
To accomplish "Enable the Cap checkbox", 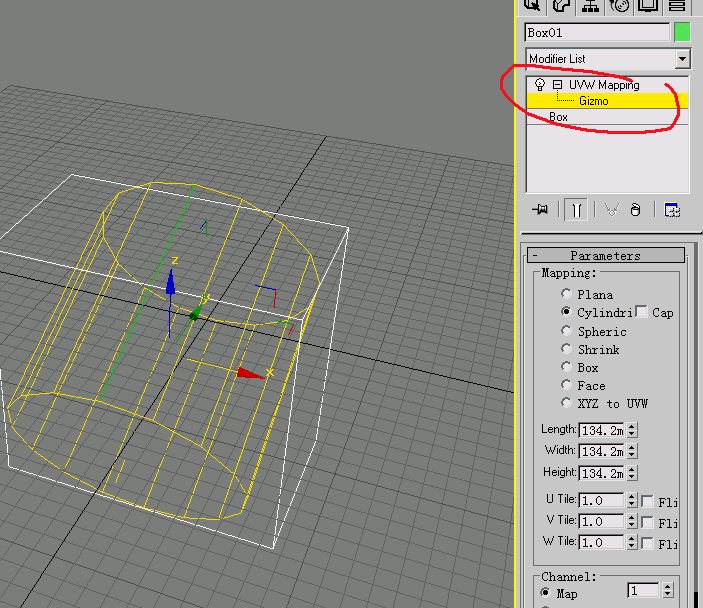I will pyautogui.click(x=641, y=313).
